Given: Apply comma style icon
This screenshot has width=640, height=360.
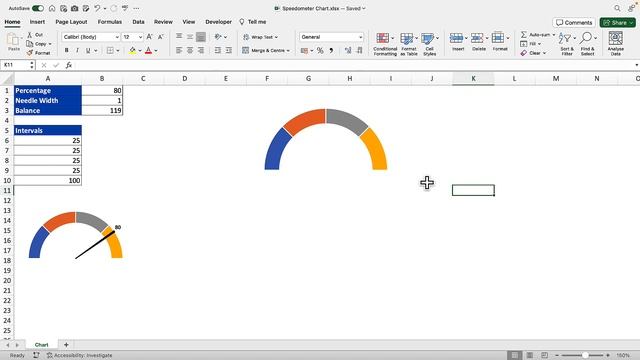Looking at the screenshot, I should tap(331, 51).
